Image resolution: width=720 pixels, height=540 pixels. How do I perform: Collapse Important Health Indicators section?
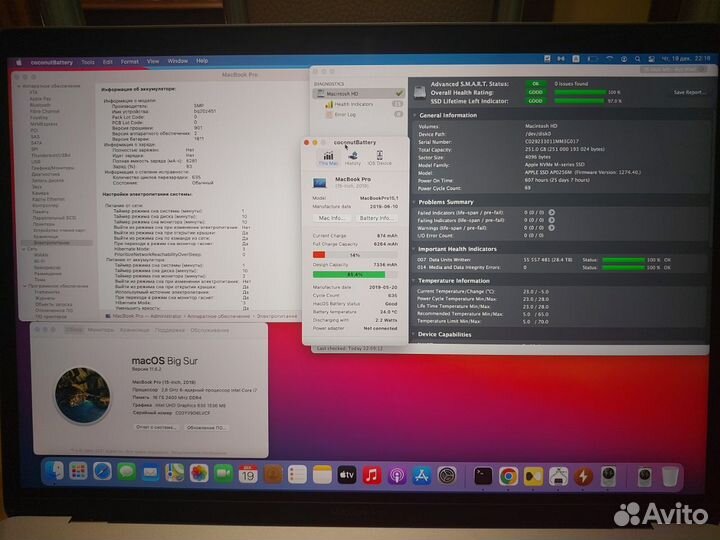click(415, 249)
